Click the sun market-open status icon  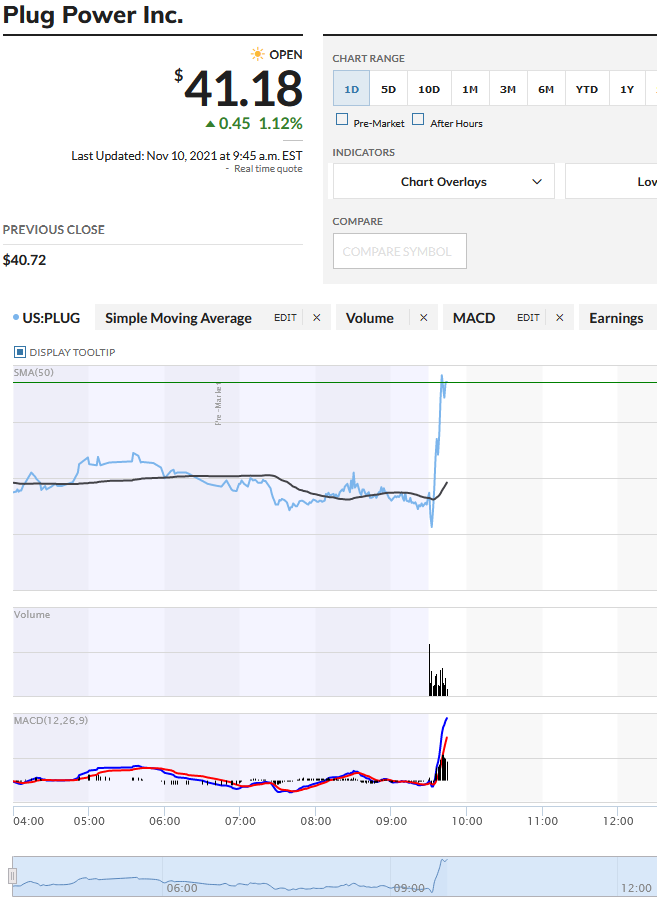pyautogui.click(x=257, y=54)
